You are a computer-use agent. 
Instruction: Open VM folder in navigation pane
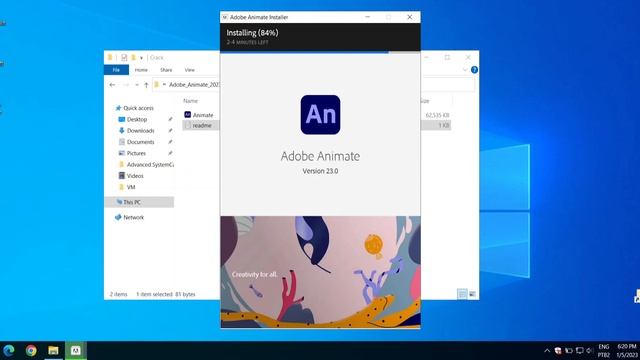click(x=131, y=187)
